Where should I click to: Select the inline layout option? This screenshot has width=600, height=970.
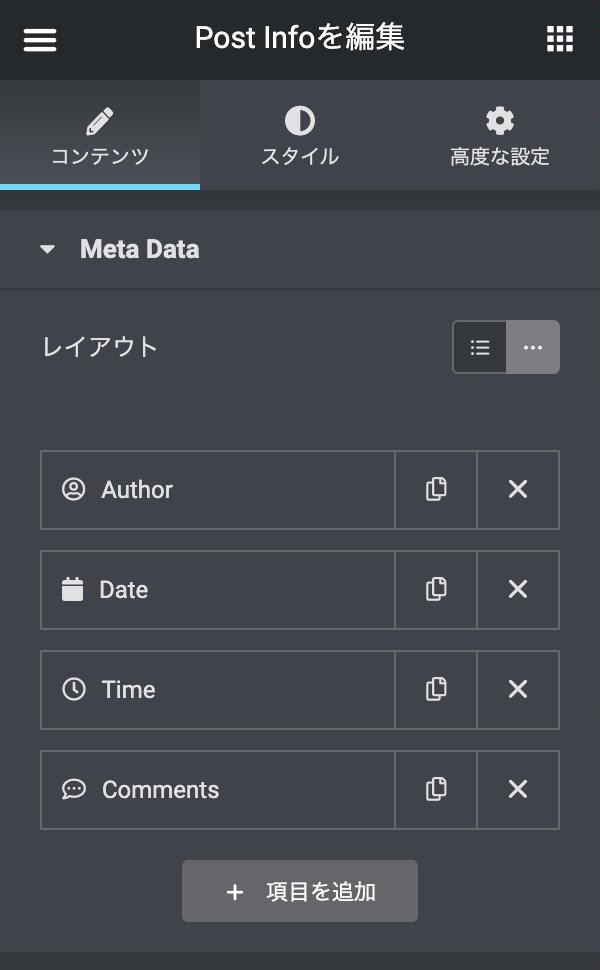[x=533, y=347]
